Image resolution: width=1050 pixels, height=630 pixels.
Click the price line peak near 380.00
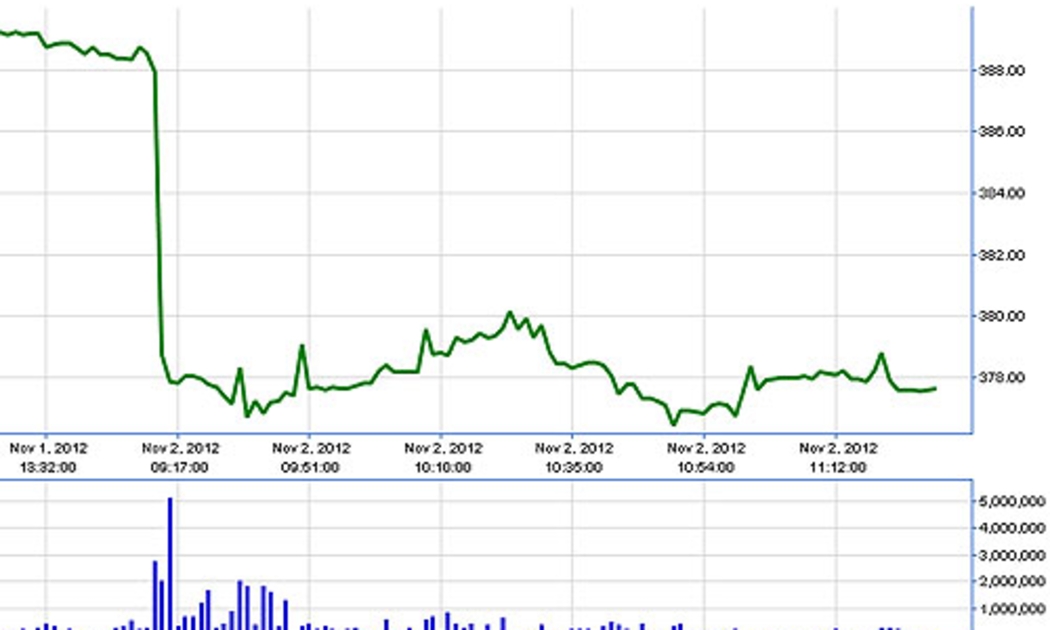pyautogui.click(x=510, y=313)
